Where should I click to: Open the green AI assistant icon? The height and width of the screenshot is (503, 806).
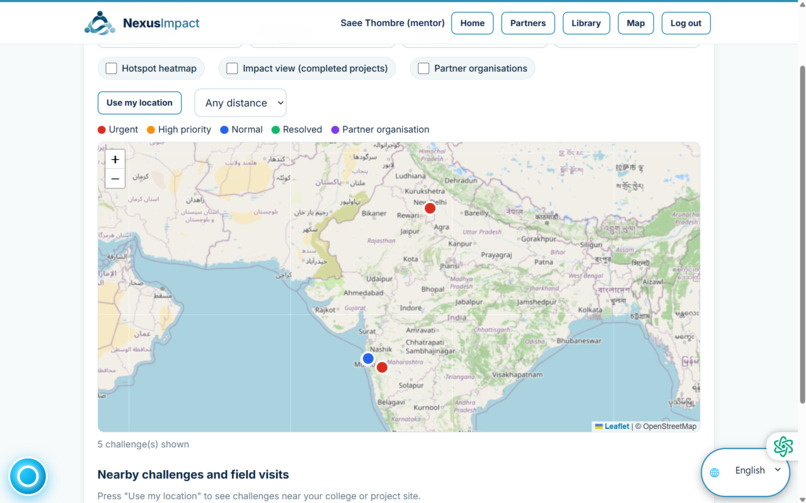[783, 446]
